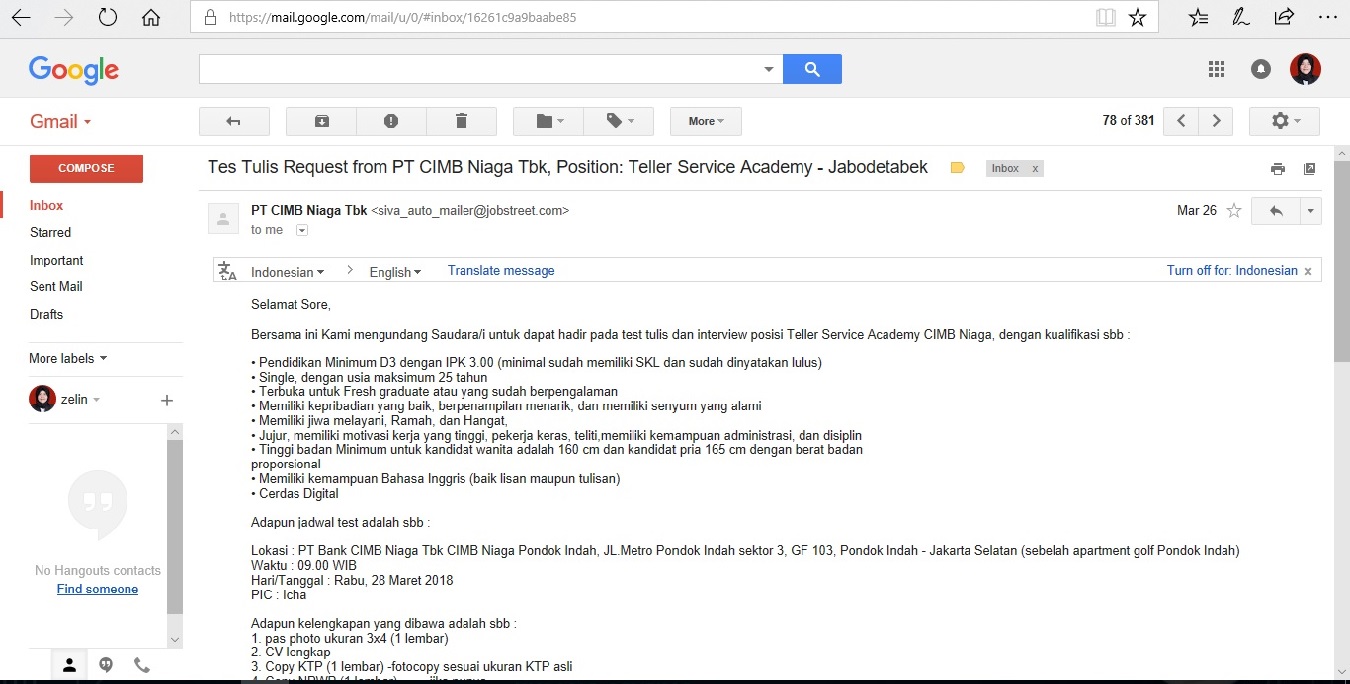The height and width of the screenshot is (684, 1350).
Task: Open reading view book icon
Action: (x=1105, y=18)
